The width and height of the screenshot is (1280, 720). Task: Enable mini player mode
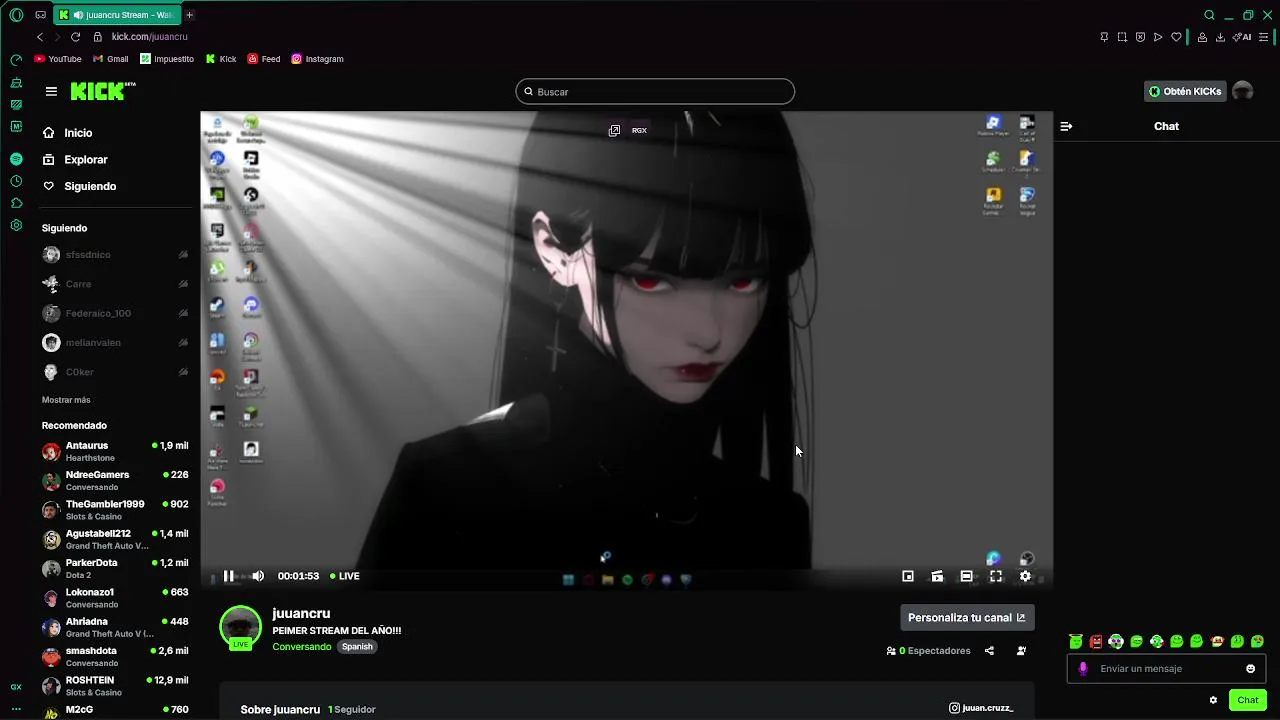(908, 576)
